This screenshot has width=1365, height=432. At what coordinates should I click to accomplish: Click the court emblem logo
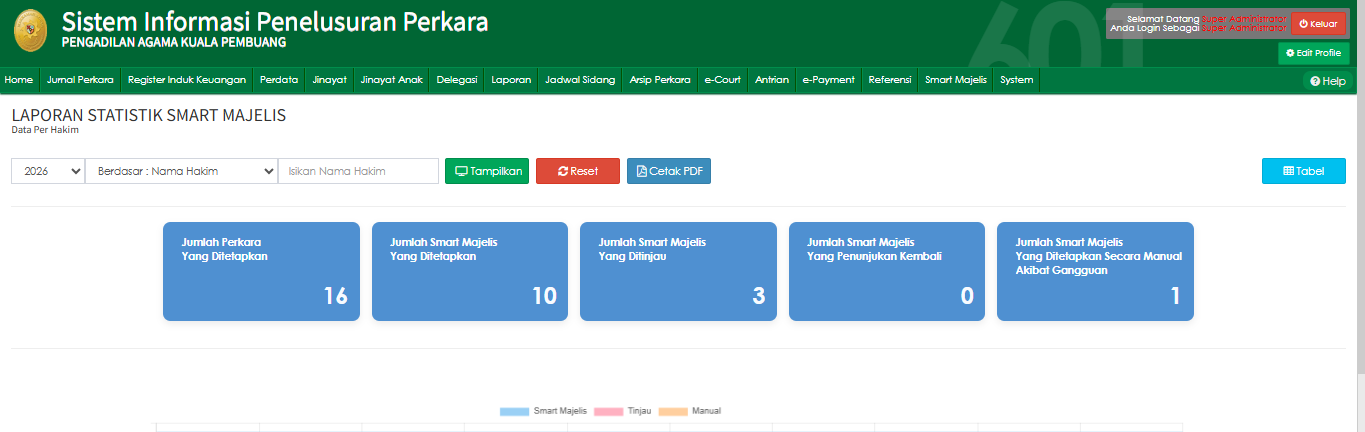(x=30, y=32)
